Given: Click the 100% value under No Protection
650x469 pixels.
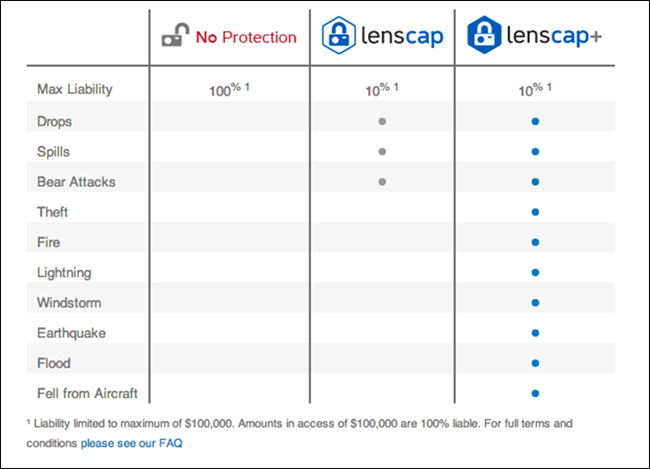Looking at the screenshot, I should point(229,90).
